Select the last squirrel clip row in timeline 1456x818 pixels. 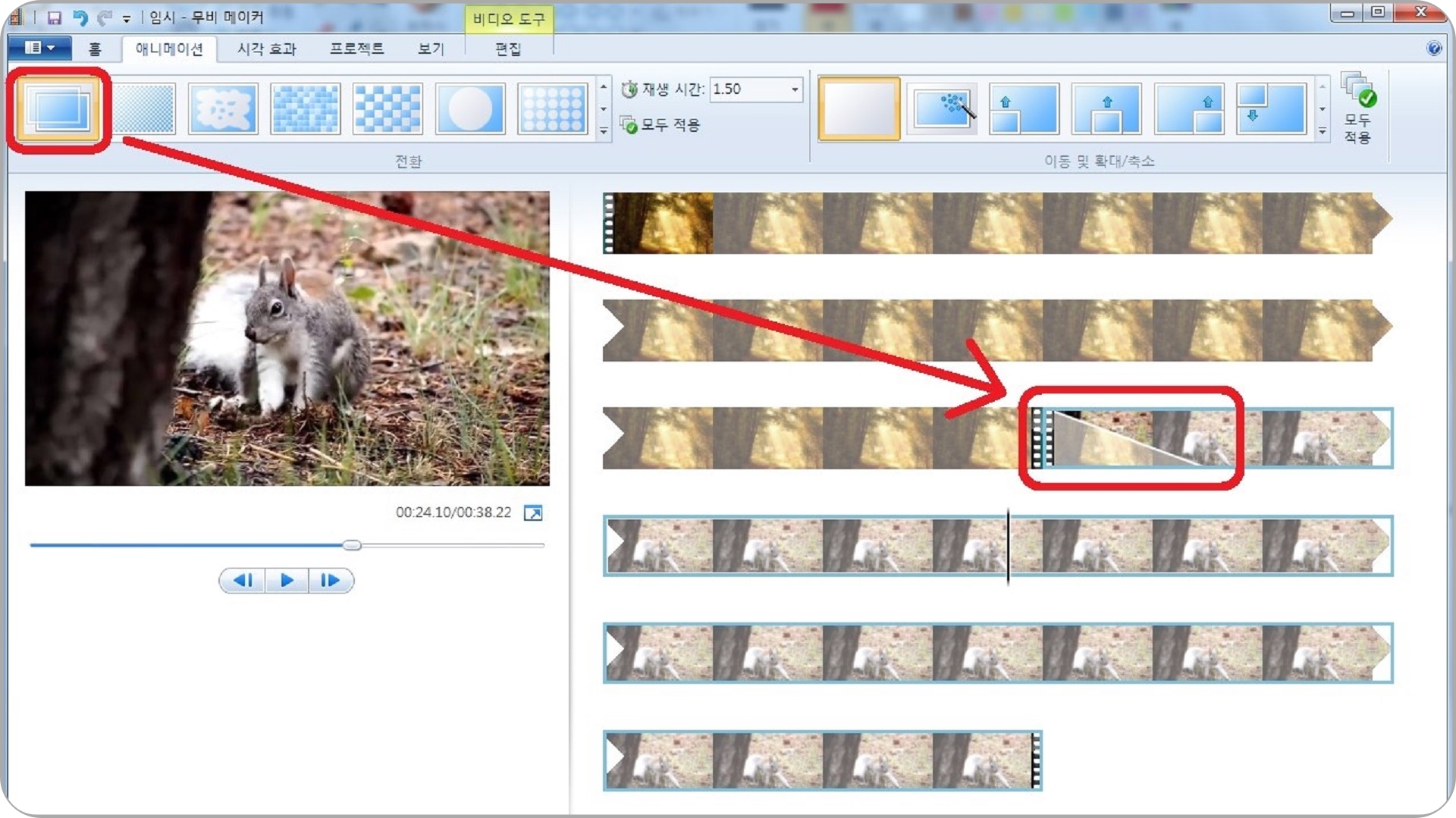(x=822, y=760)
